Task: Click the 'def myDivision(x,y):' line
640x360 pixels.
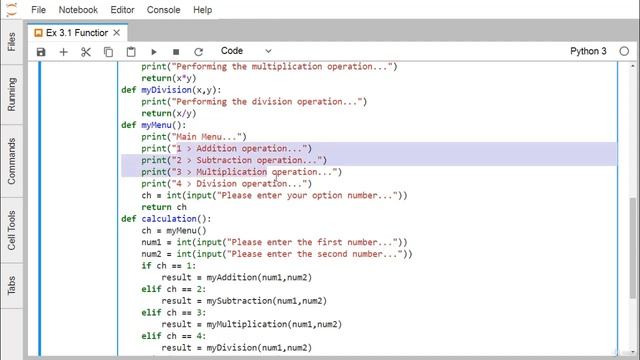Action: pos(171,90)
